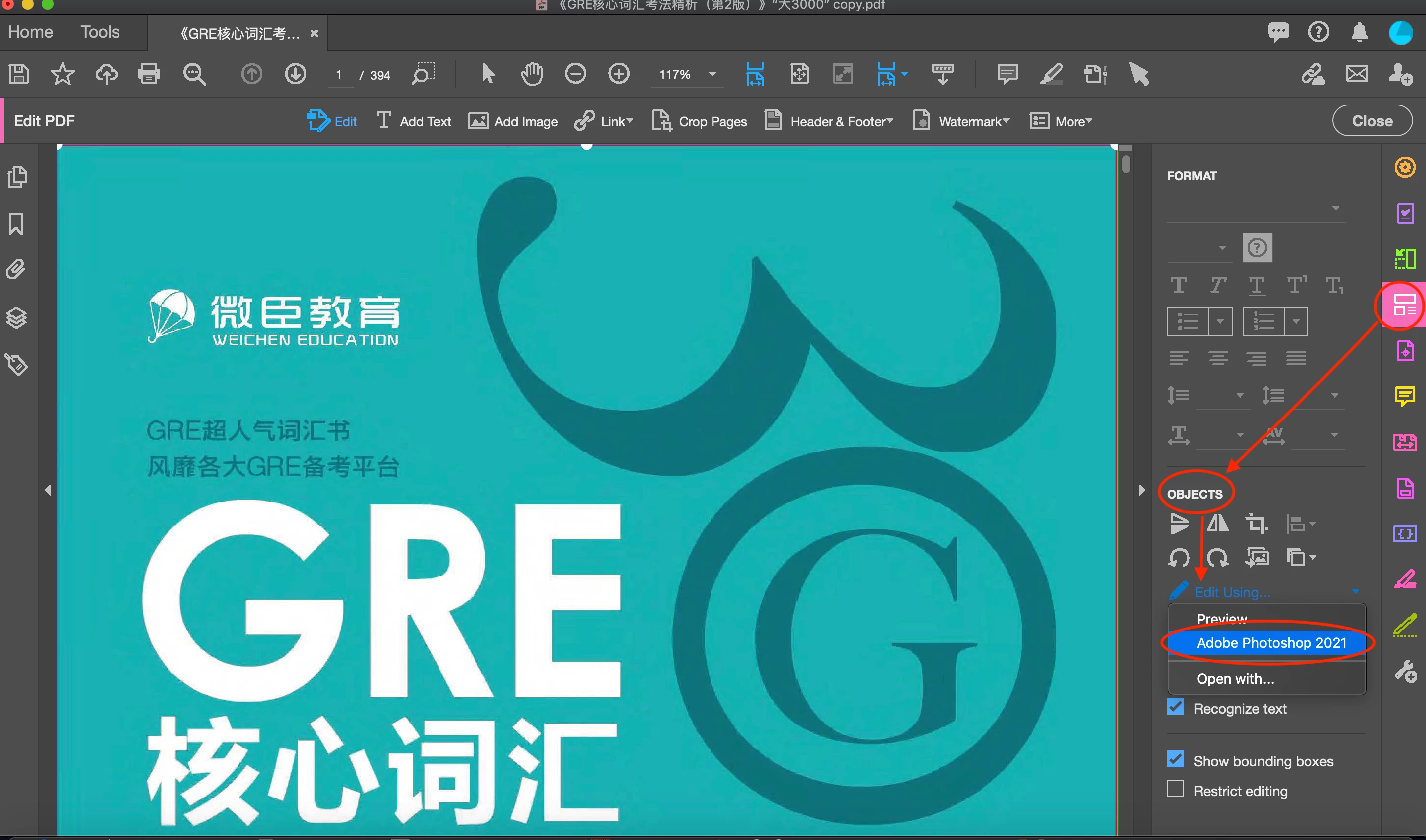Open the Attachments paperclip panel
1426x840 pixels.
pyautogui.click(x=16, y=269)
